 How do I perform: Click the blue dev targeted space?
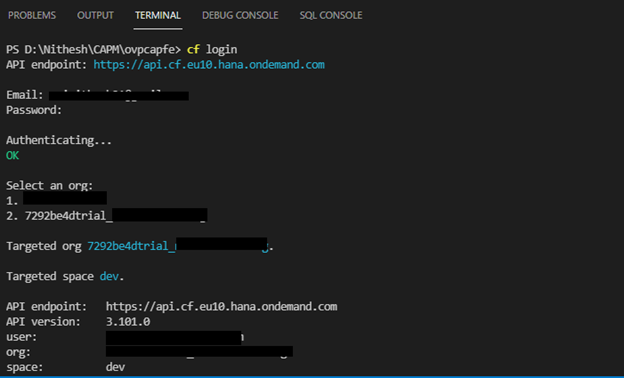click(109, 276)
